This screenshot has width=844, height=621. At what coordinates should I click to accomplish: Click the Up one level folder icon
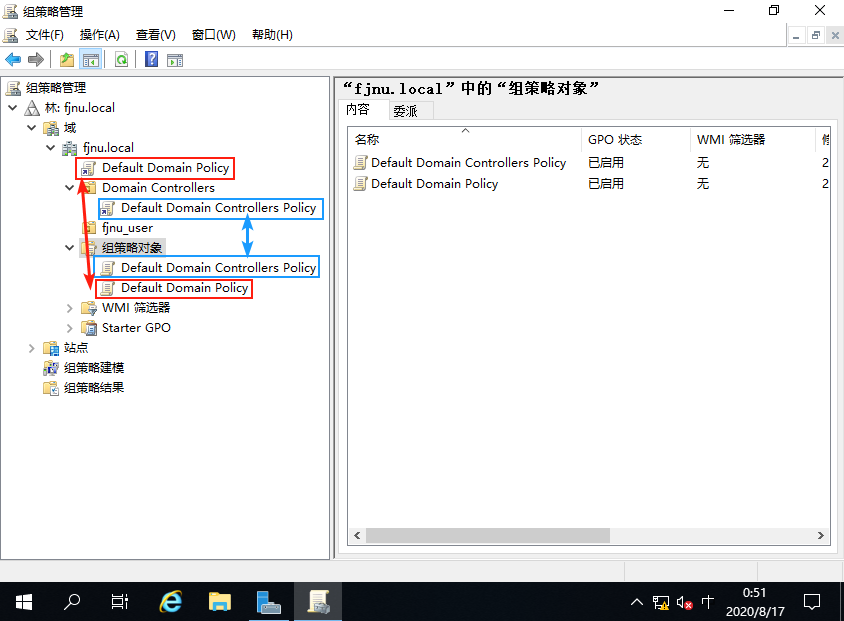click(x=67, y=60)
